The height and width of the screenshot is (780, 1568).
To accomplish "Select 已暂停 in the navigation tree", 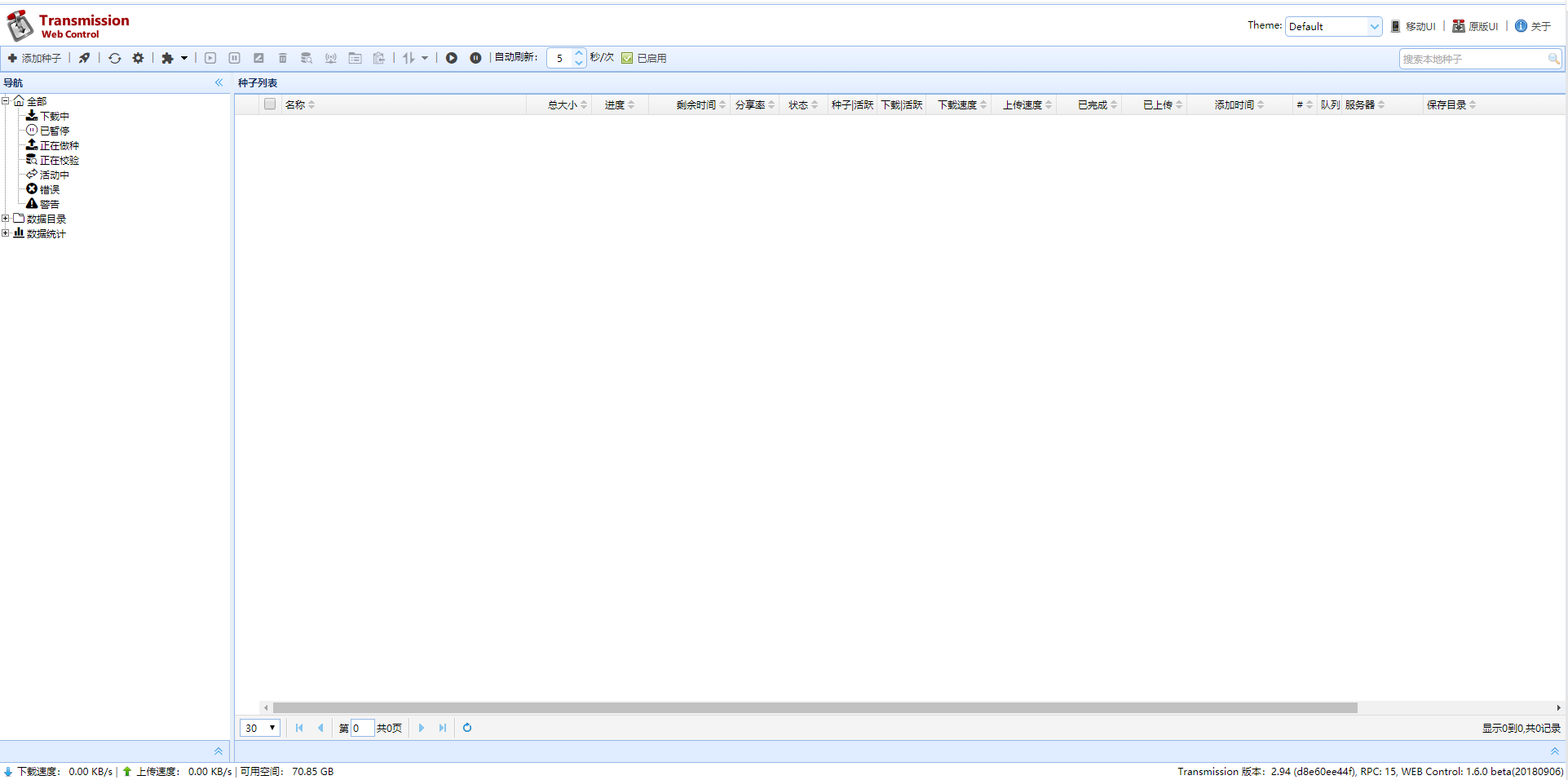I will tap(54, 131).
